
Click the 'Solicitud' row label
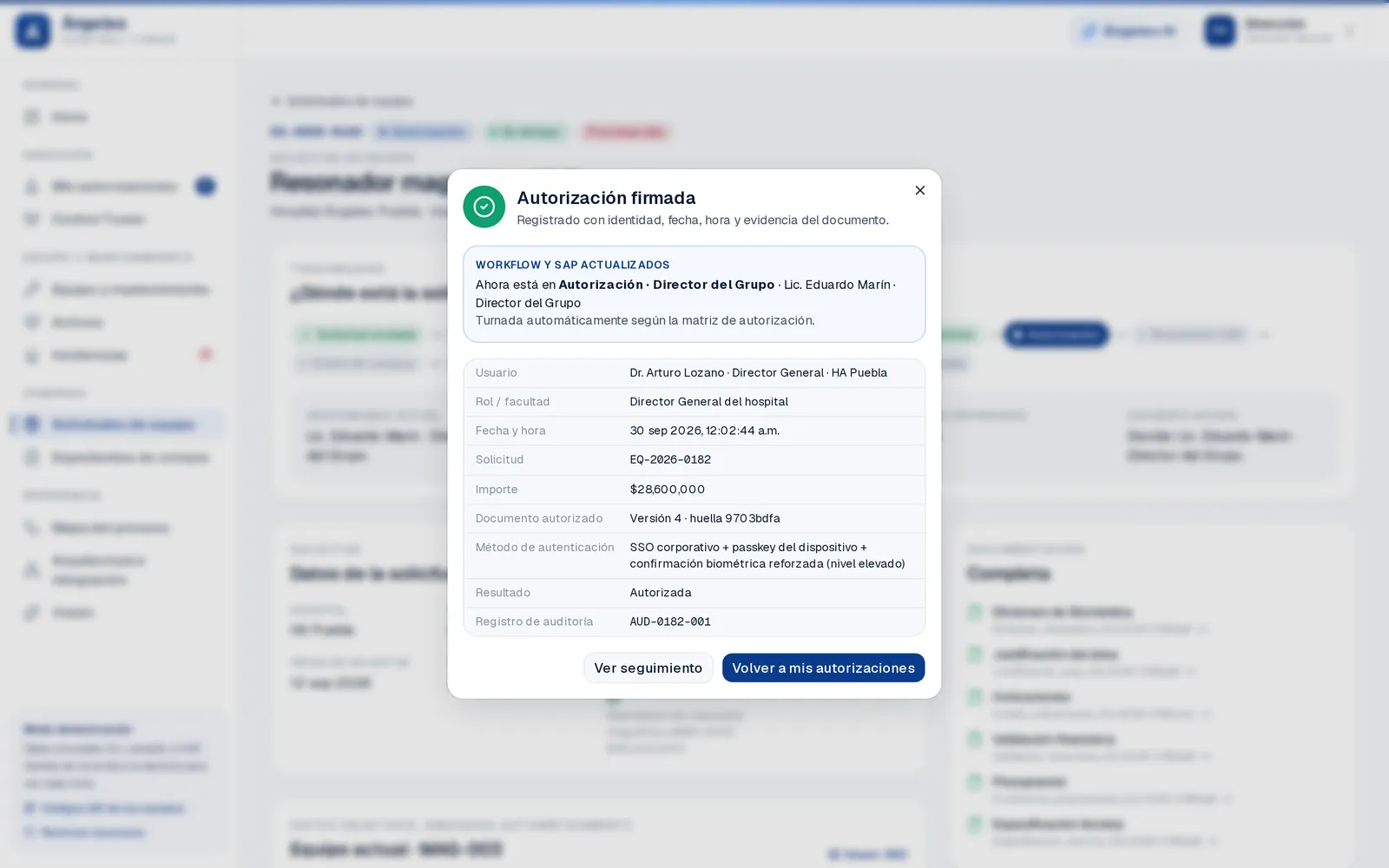pos(500,459)
